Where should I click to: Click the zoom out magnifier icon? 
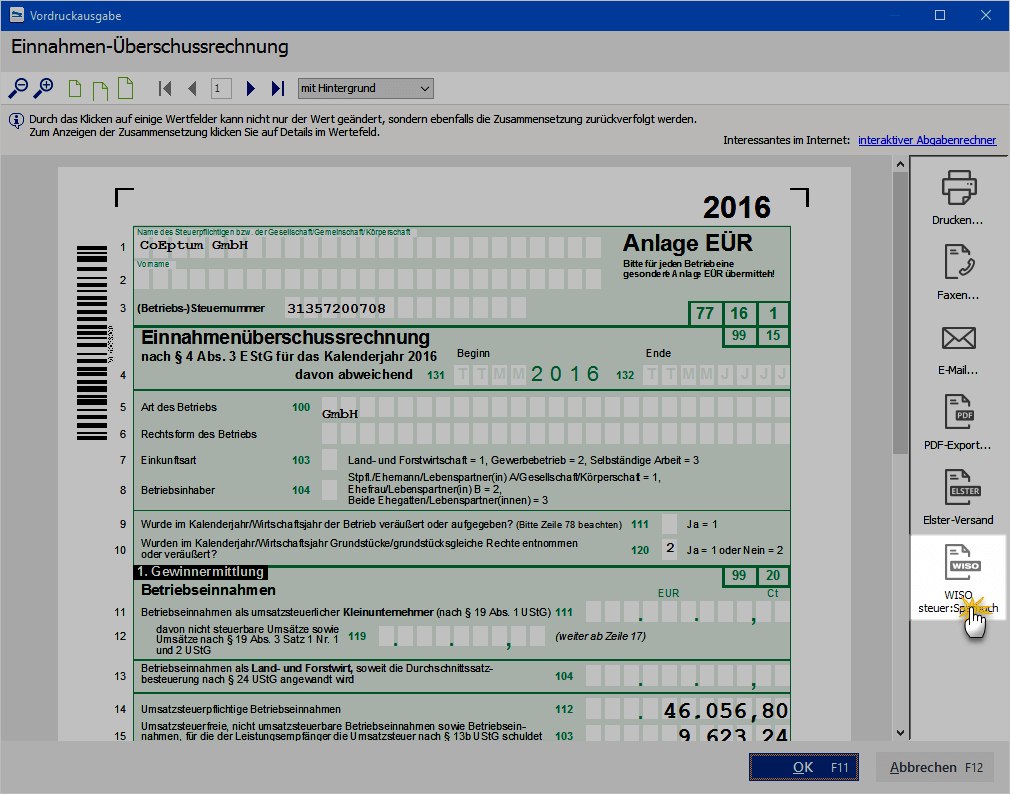18,88
